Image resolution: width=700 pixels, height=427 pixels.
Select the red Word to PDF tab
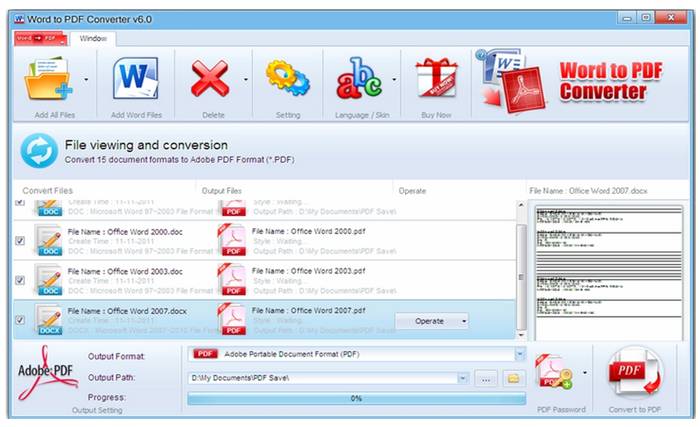tap(40, 38)
